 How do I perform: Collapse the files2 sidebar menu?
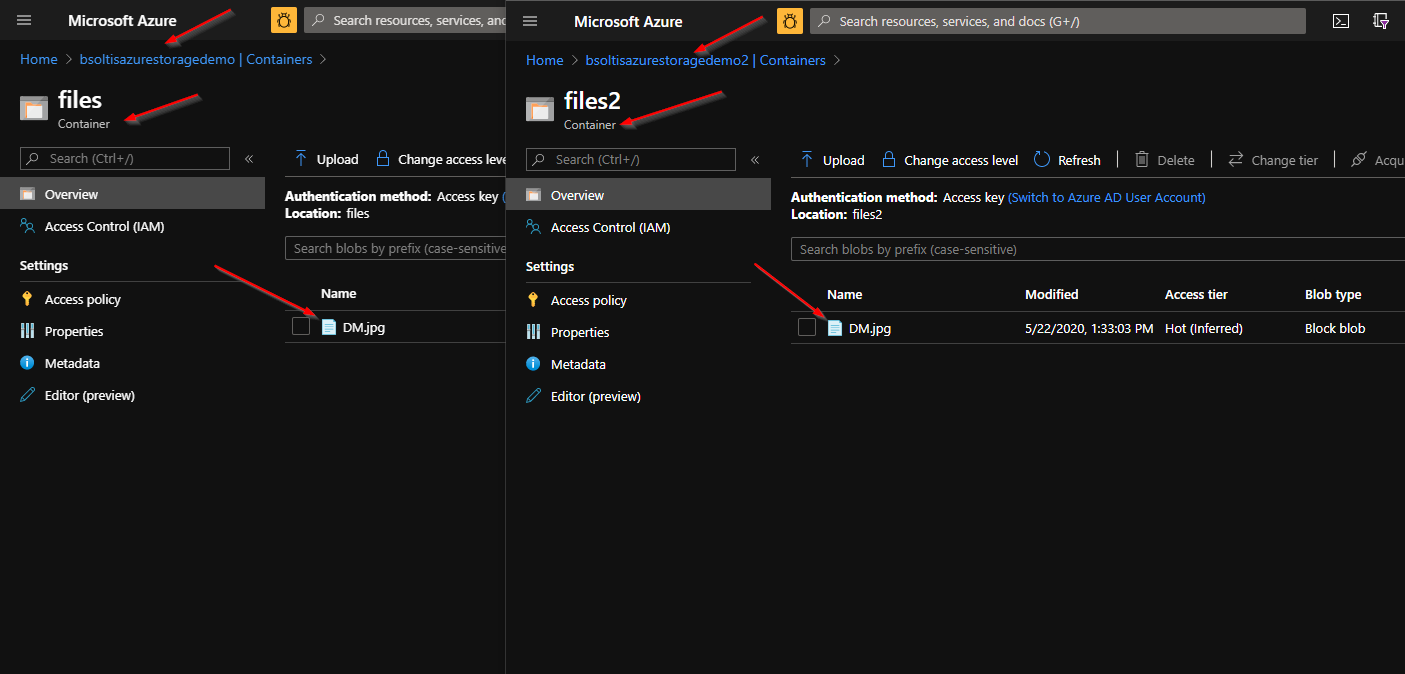point(755,160)
